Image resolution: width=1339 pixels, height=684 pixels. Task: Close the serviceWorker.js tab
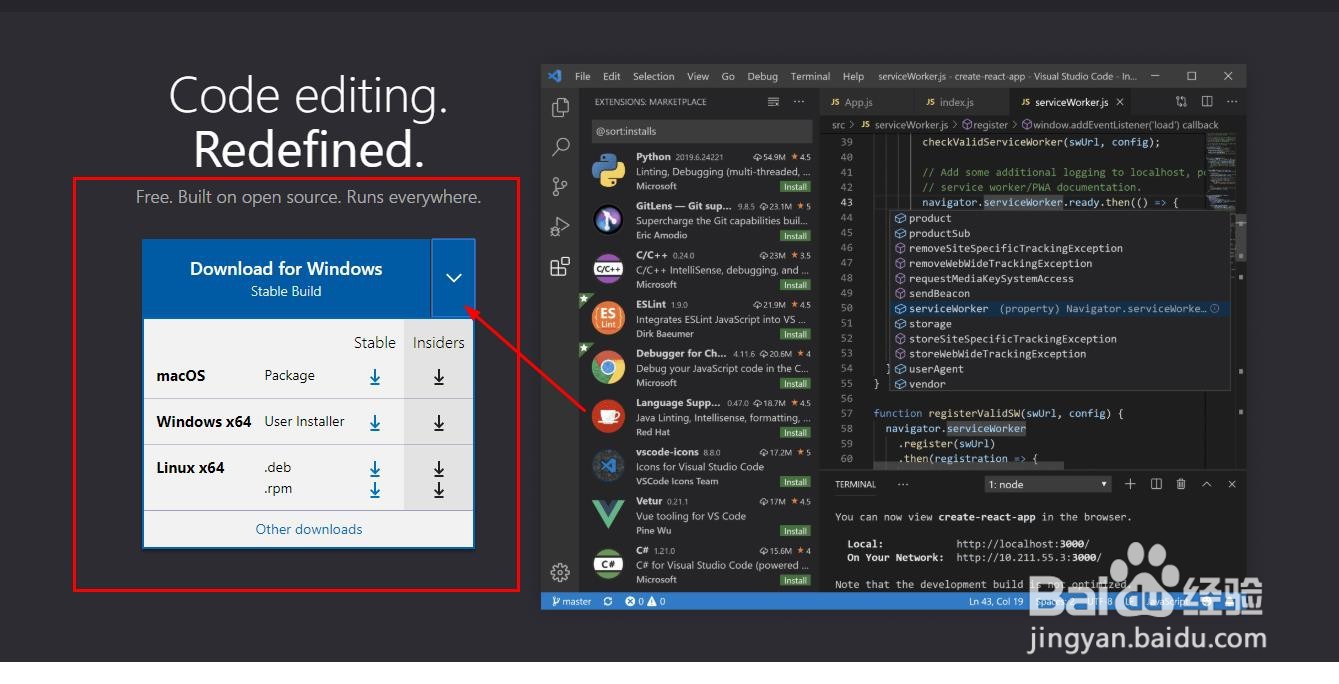coord(1120,102)
